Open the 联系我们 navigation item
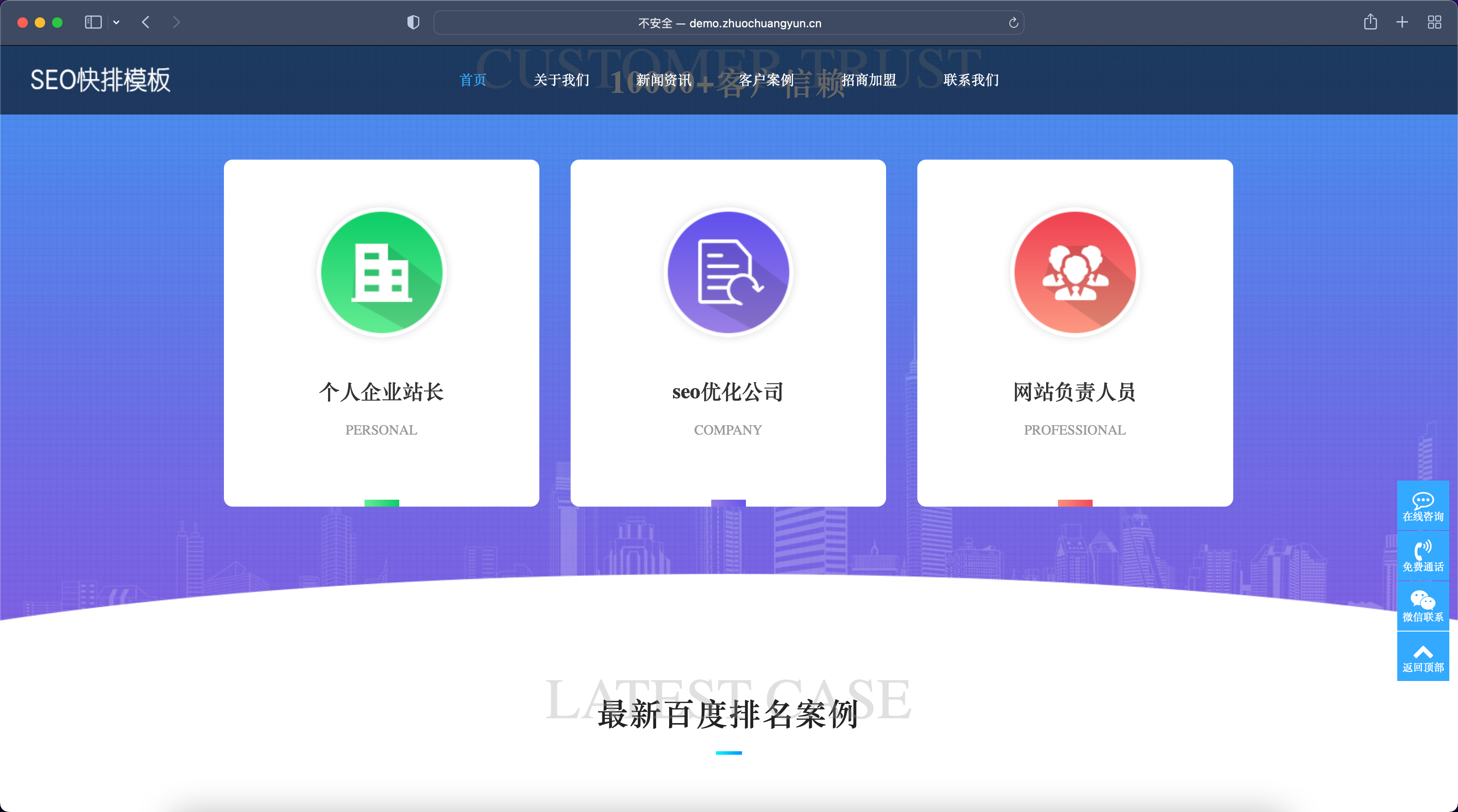This screenshot has width=1458, height=812. tap(971, 80)
